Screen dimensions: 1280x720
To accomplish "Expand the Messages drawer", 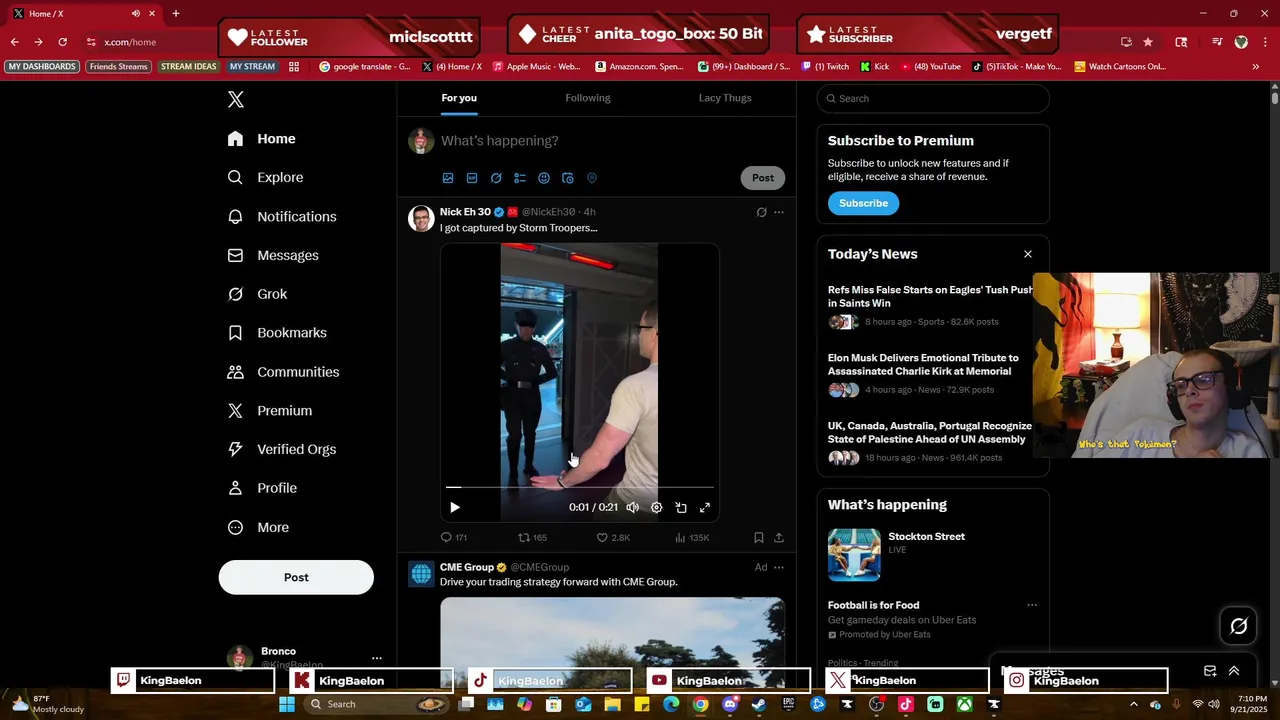I will [1234, 671].
